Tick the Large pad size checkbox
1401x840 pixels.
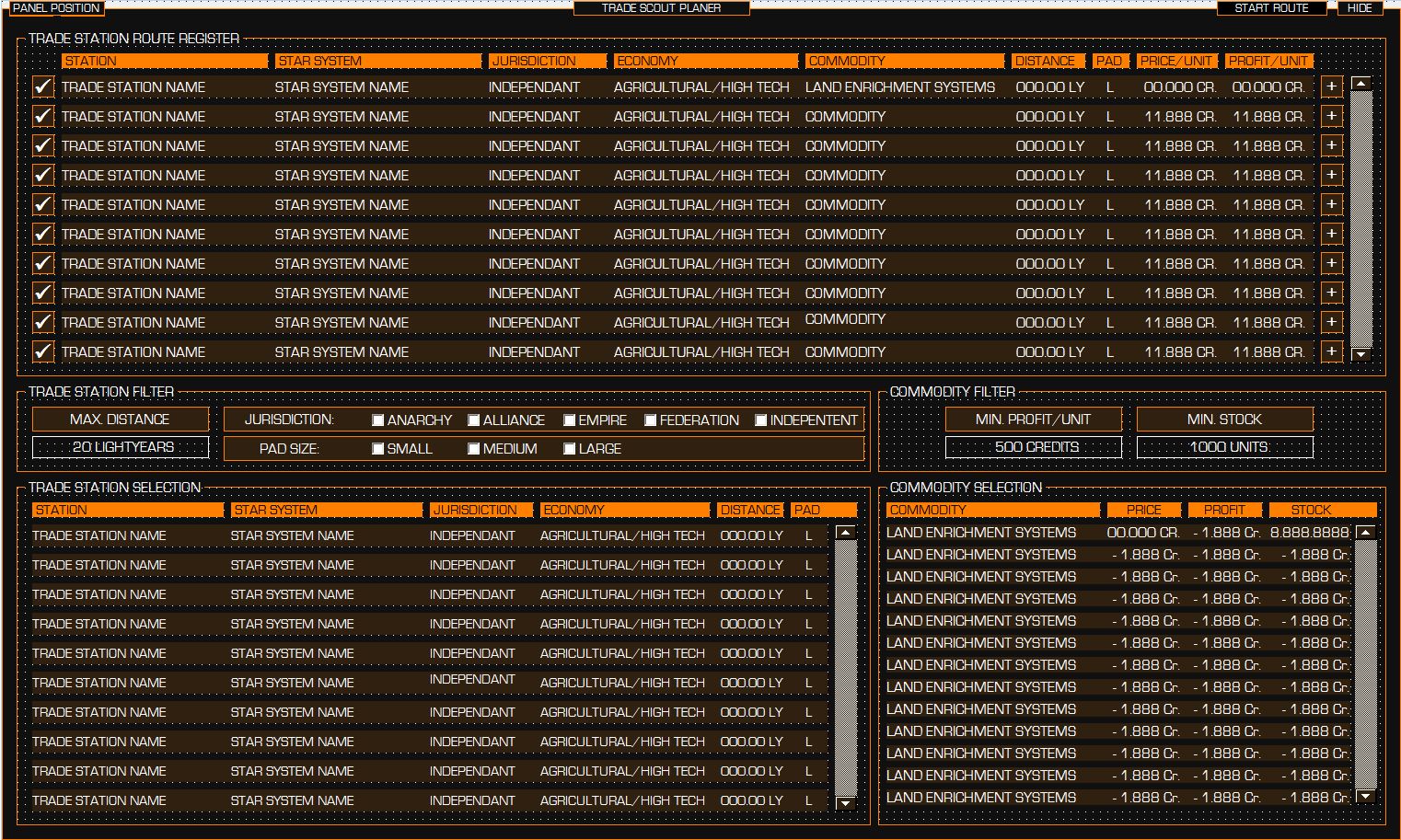pyautogui.click(x=569, y=449)
